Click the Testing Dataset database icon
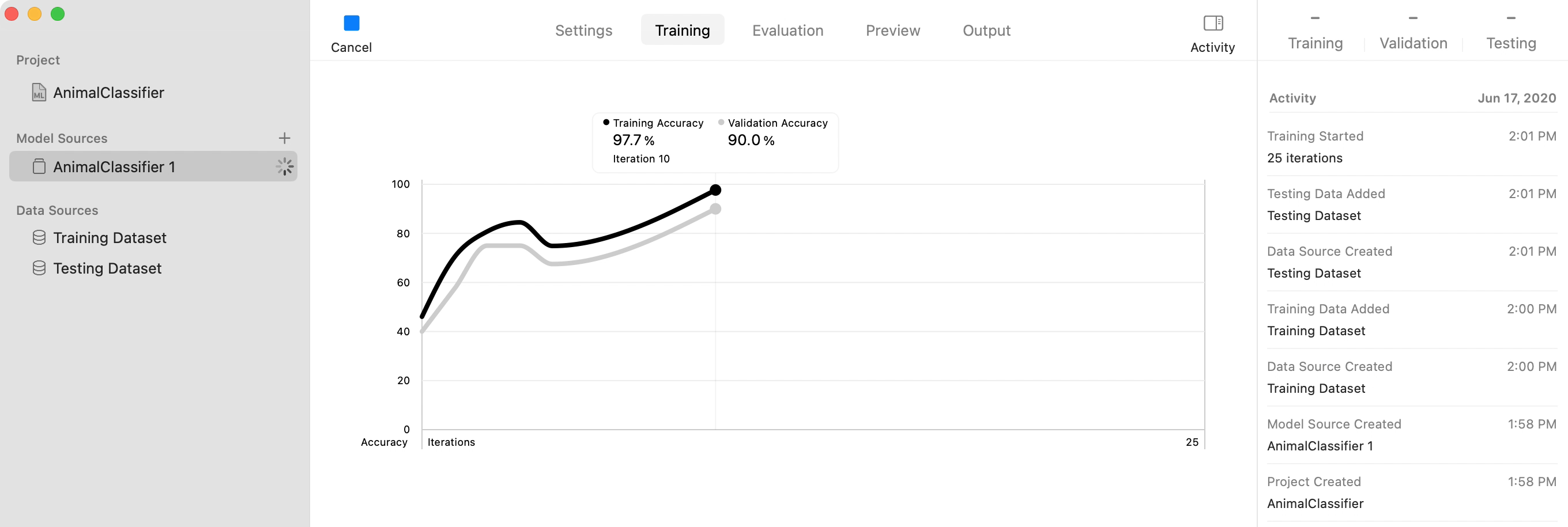This screenshot has width=1568, height=527. (39, 268)
